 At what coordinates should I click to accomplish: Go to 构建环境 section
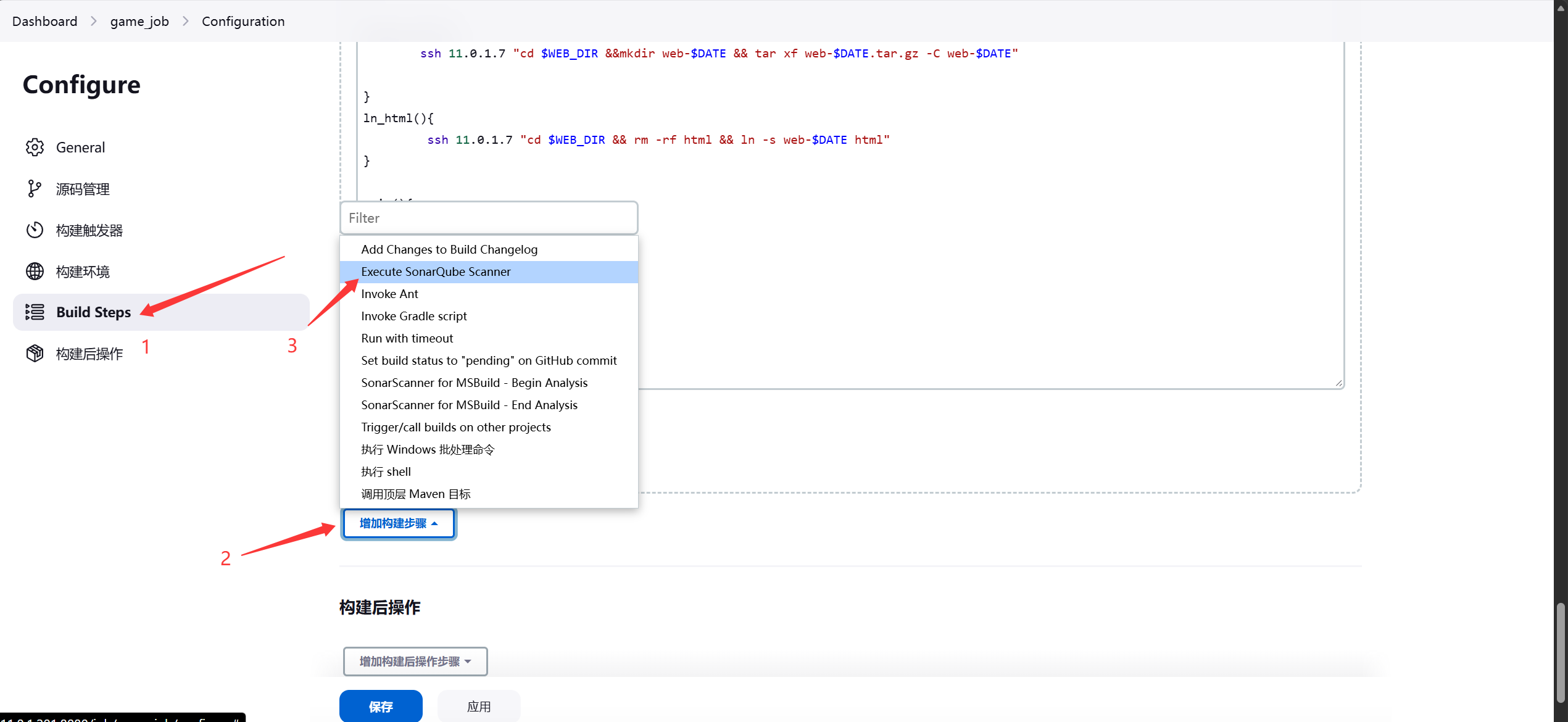[83, 272]
